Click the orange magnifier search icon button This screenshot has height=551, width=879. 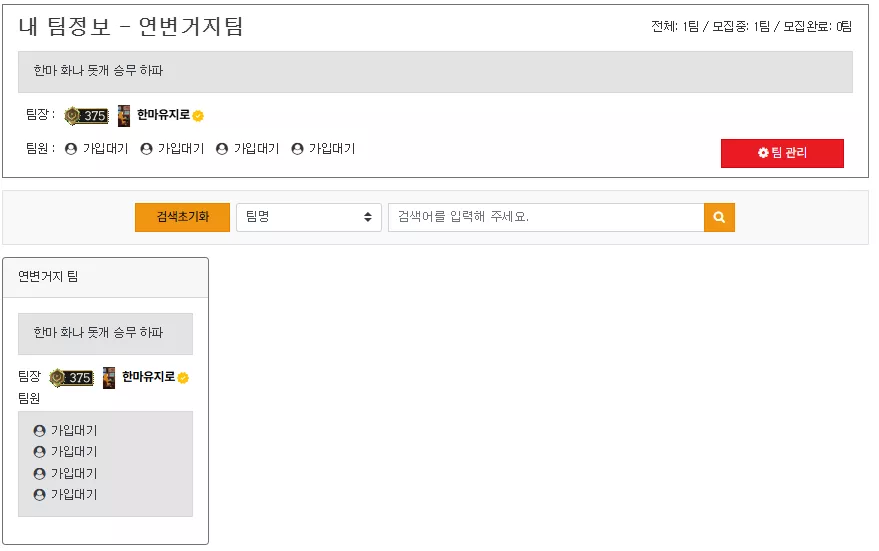[719, 217]
